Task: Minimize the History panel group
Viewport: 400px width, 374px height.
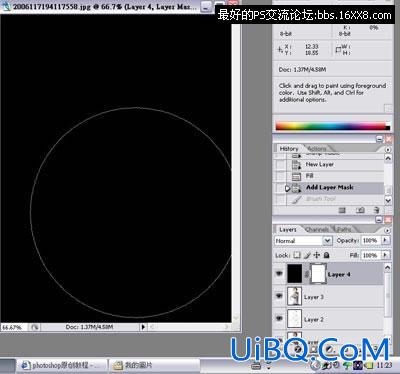Action: [x=379, y=138]
